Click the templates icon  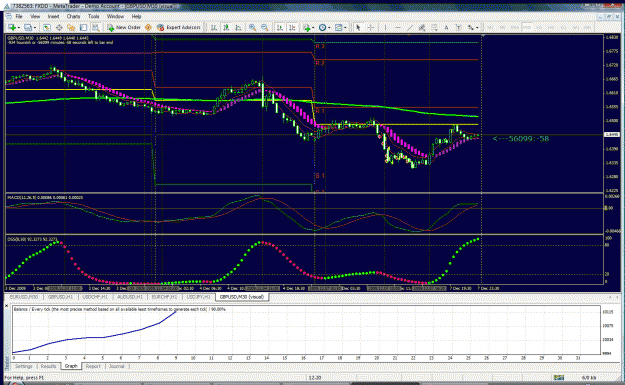point(338,28)
